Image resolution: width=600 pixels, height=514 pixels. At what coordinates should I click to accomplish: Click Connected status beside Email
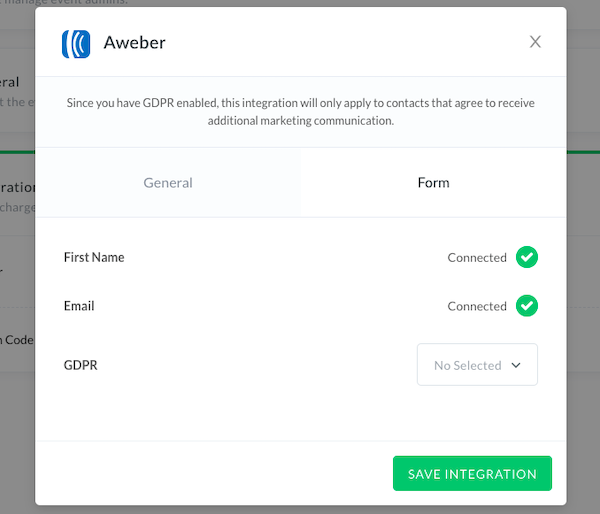tap(477, 307)
